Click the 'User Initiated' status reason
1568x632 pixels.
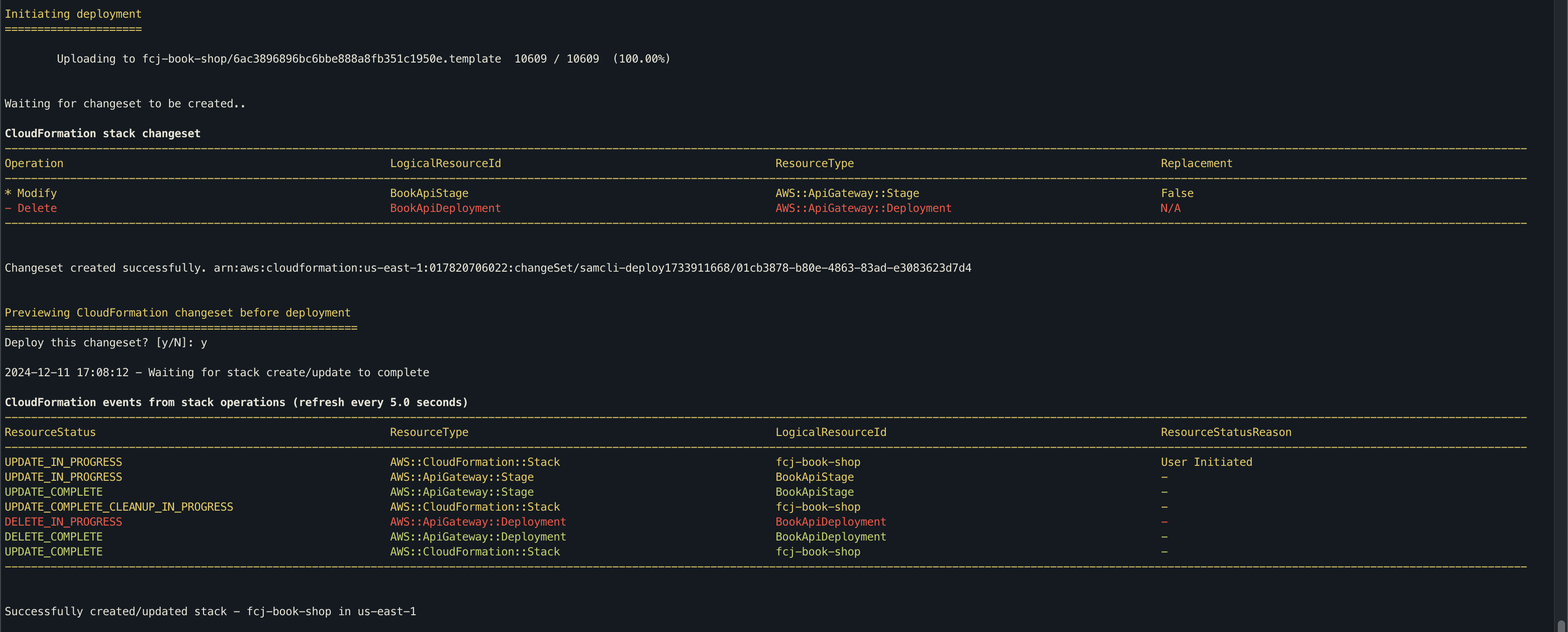[1206, 462]
